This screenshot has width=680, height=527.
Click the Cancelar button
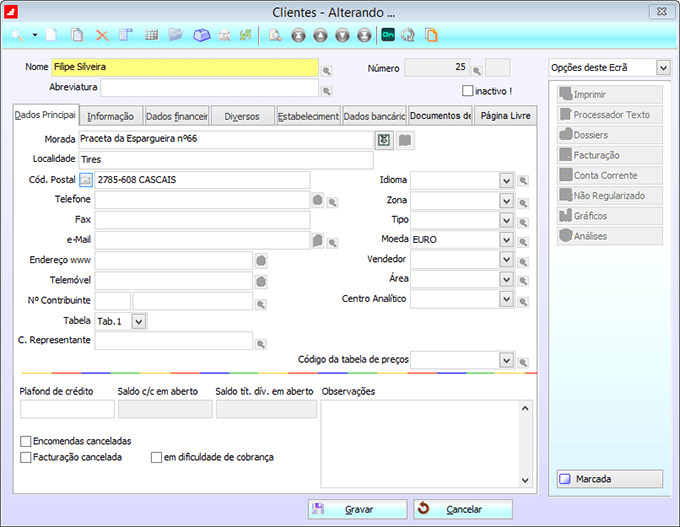coord(463,509)
